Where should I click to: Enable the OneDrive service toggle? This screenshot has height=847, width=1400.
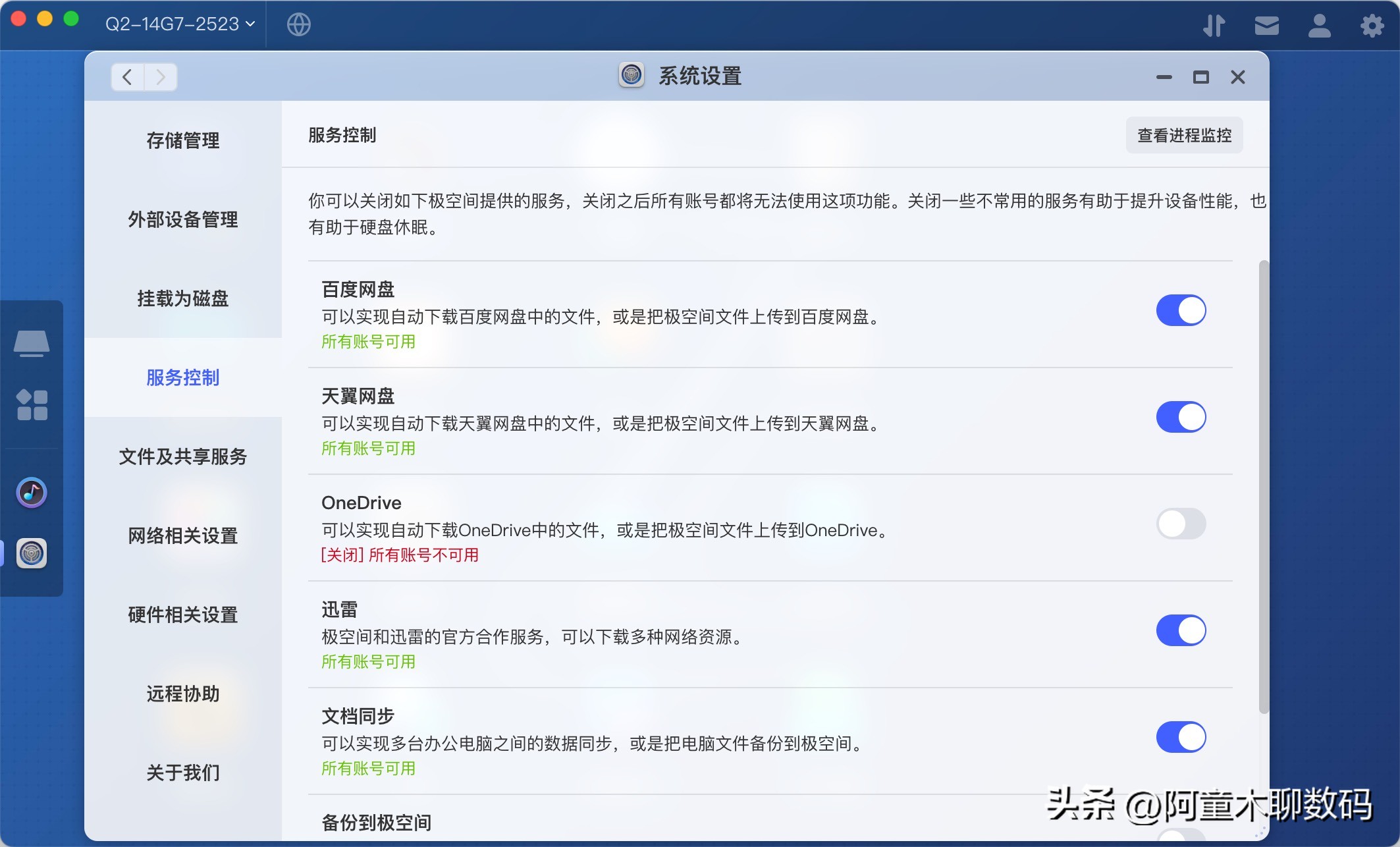(1181, 524)
